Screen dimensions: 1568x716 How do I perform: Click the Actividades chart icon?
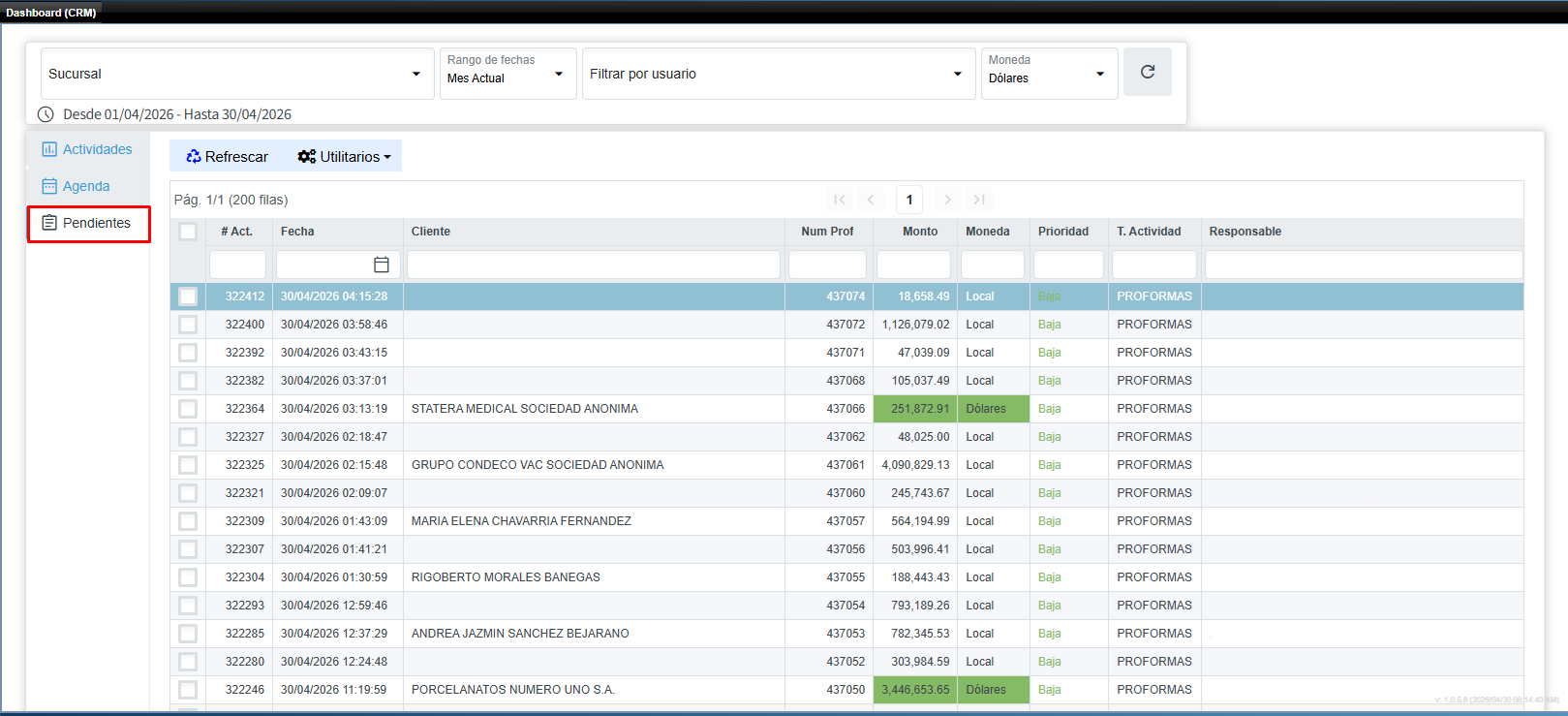point(49,149)
